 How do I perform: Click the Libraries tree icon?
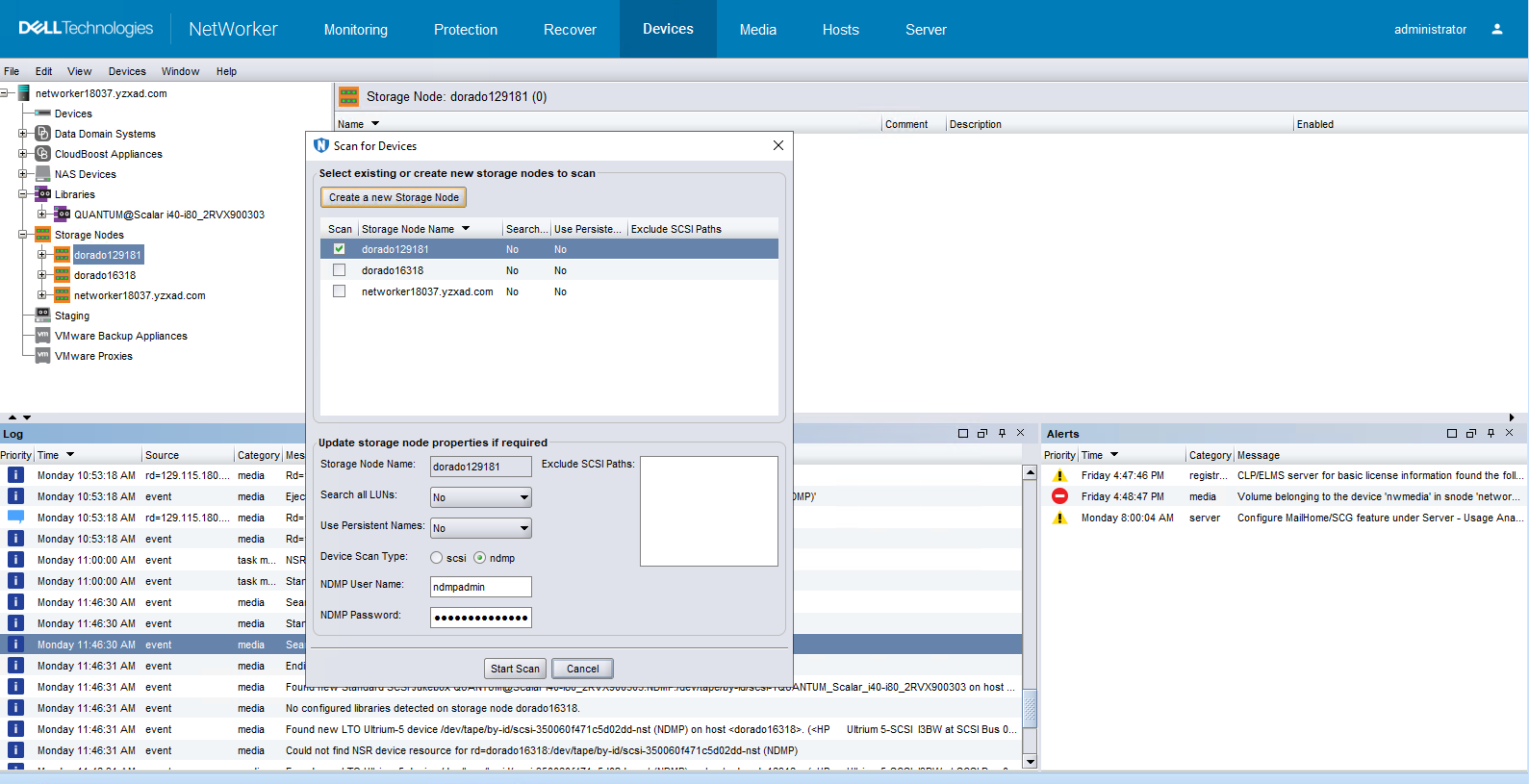(x=42, y=194)
